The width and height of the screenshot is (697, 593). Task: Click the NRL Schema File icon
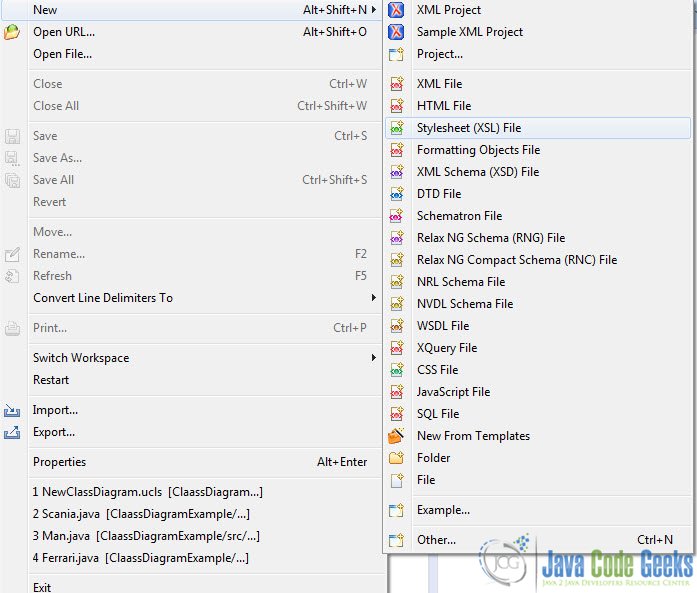point(396,282)
